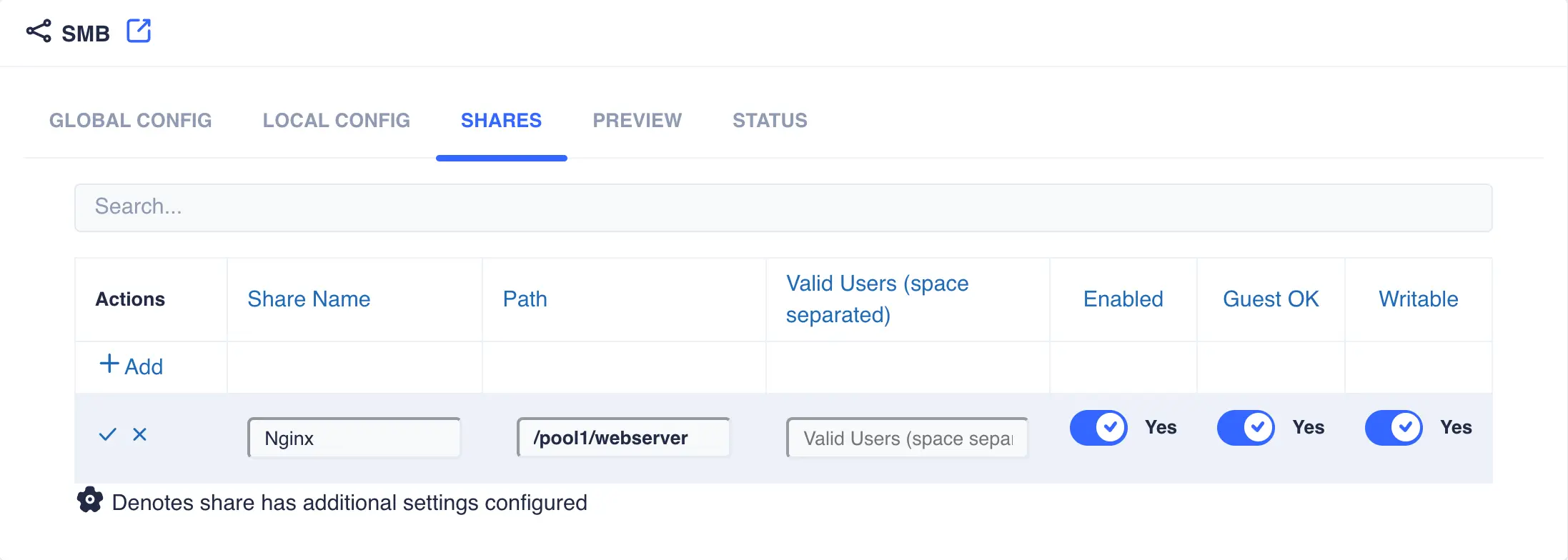Switch to the Local Config tab
This screenshot has height=560, width=1568.
click(x=337, y=120)
